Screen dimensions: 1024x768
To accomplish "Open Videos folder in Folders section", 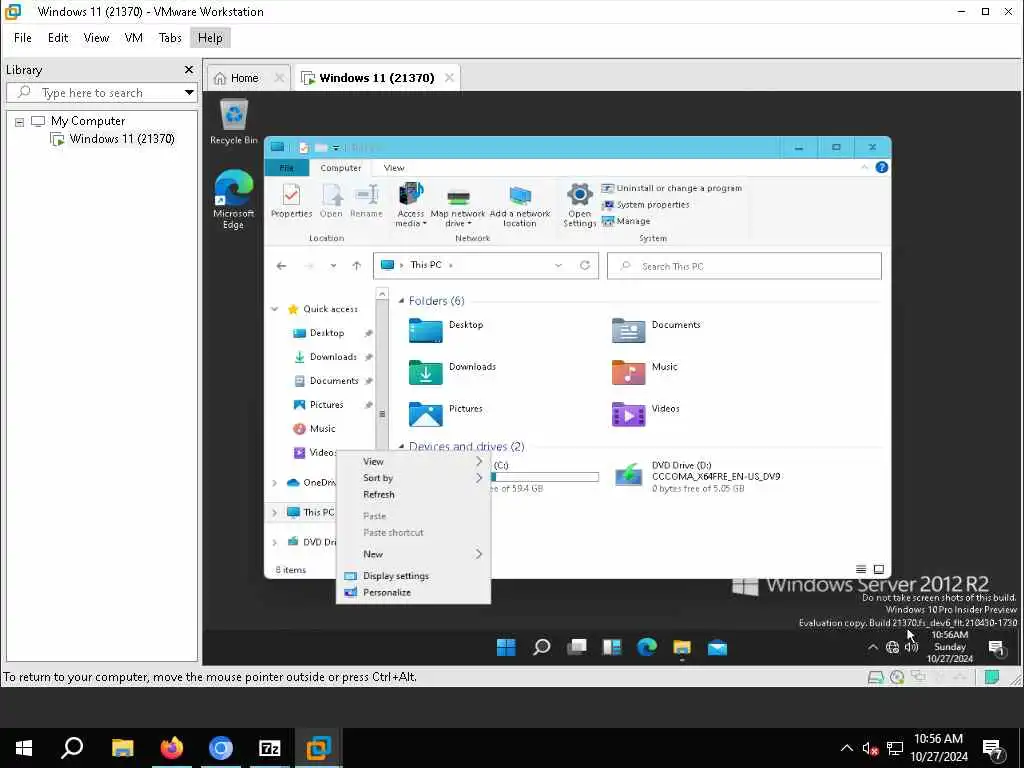I will click(x=646, y=413).
